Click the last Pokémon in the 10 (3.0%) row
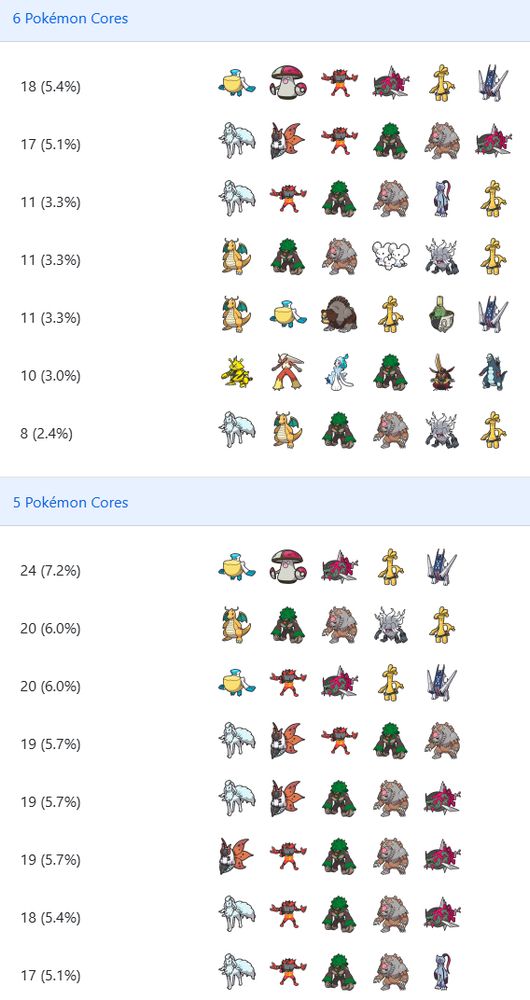The width and height of the screenshot is (530, 1000). [492, 371]
